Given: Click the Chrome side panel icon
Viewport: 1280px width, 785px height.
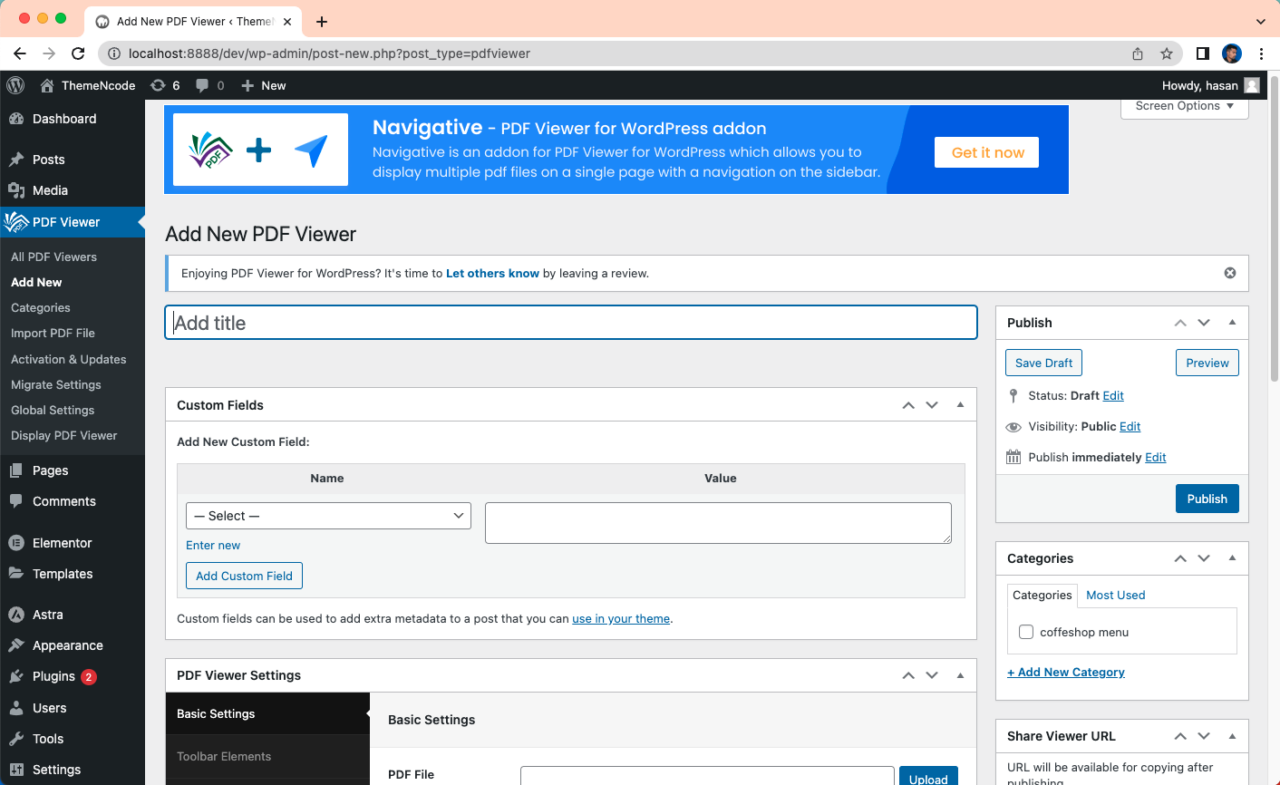Looking at the screenshot, I should 1203,54.
